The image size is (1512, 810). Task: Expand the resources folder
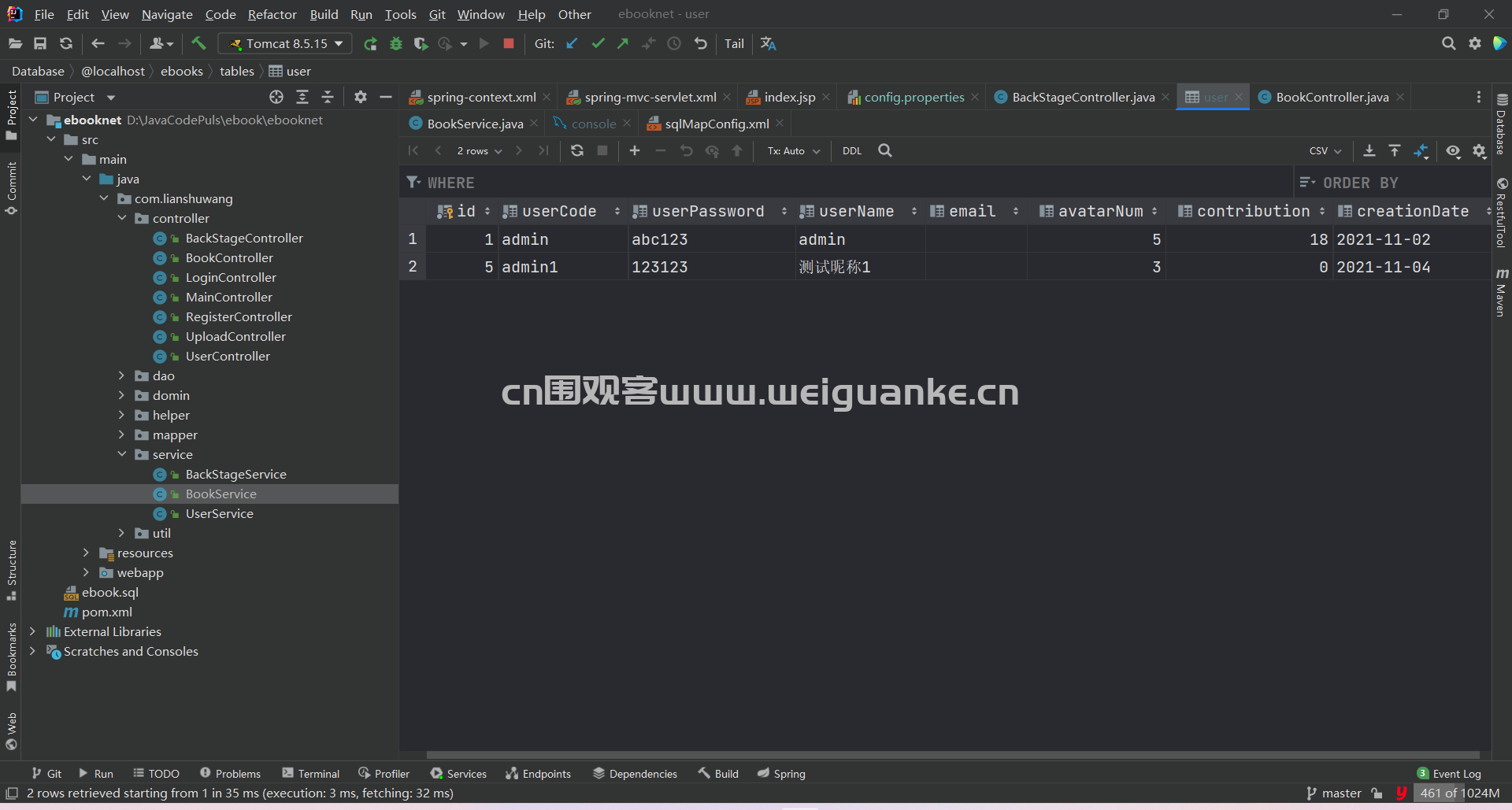point(86,553)
